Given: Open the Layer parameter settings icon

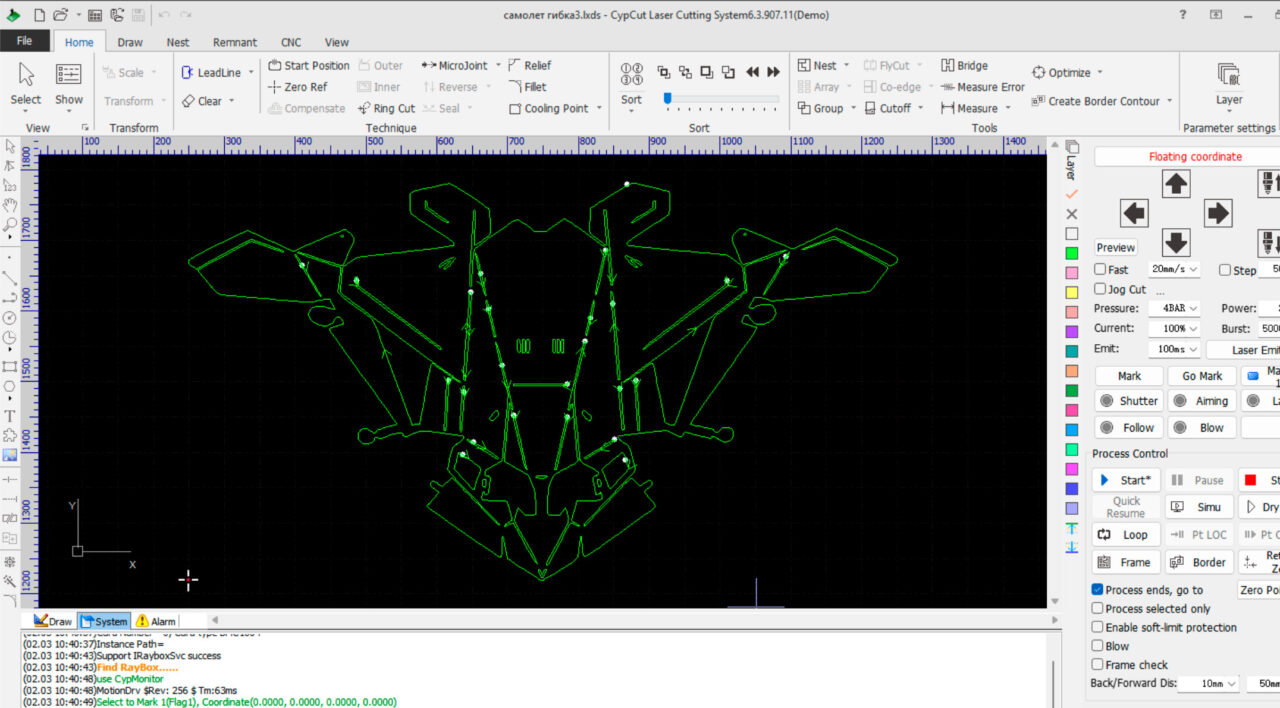Looking at the screenshot, I should click(x=1229, y=75).
